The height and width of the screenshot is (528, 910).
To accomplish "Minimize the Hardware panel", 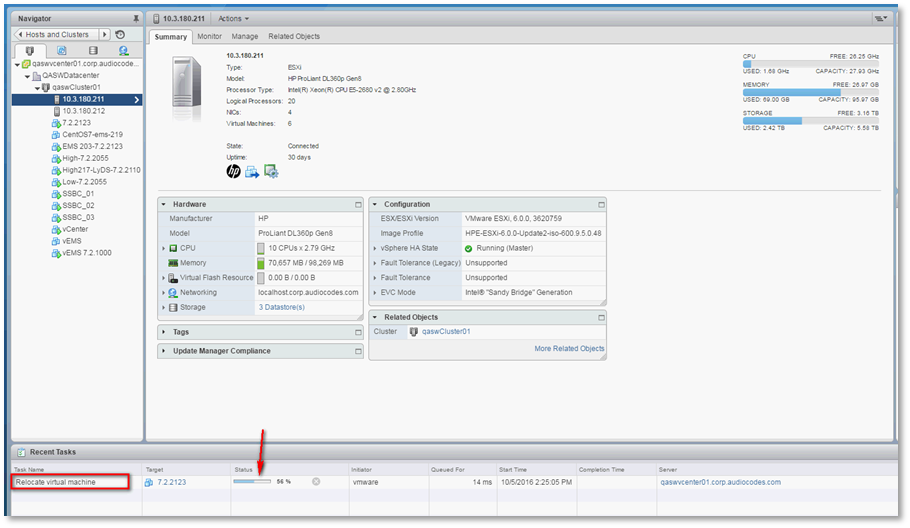I will point(358,204).
